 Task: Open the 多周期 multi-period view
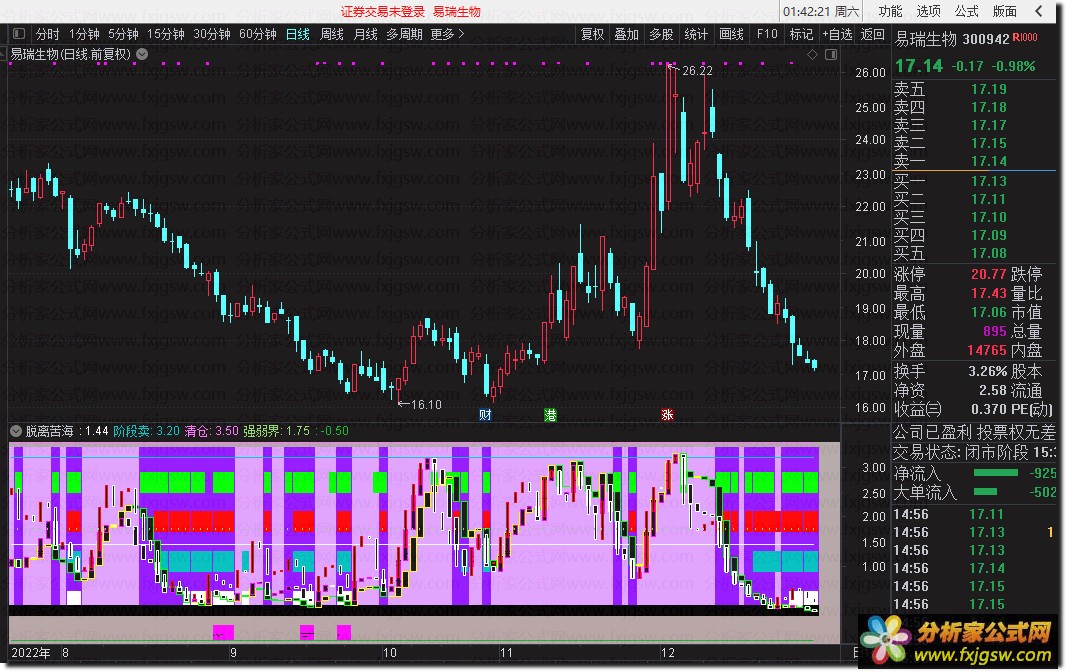click(x=404, y=34)
